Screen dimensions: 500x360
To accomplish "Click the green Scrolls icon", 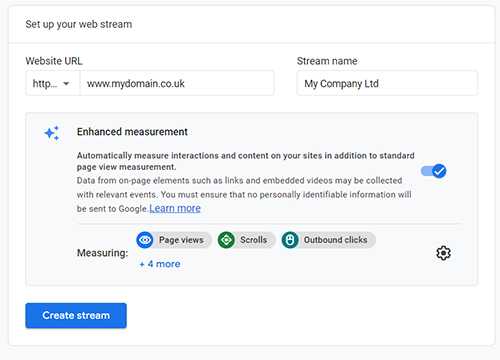I will pyautogui.click(x=226, y=240).
